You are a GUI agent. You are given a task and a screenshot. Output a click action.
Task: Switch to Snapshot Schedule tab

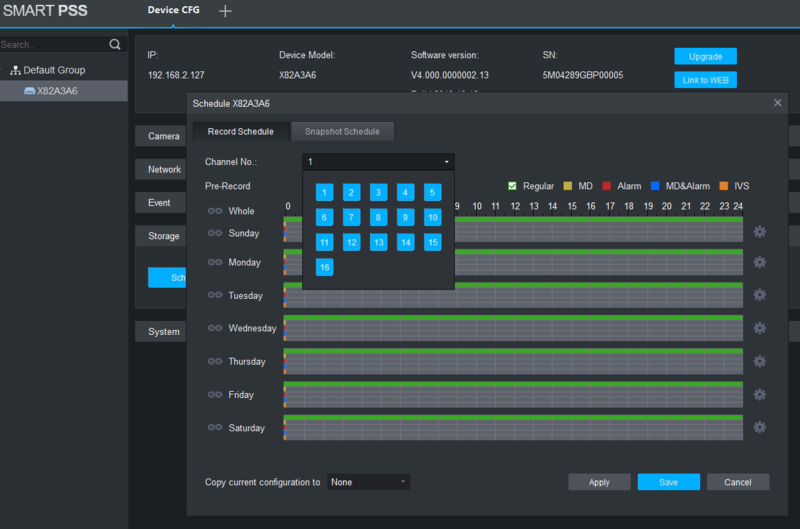click(342, 132)
